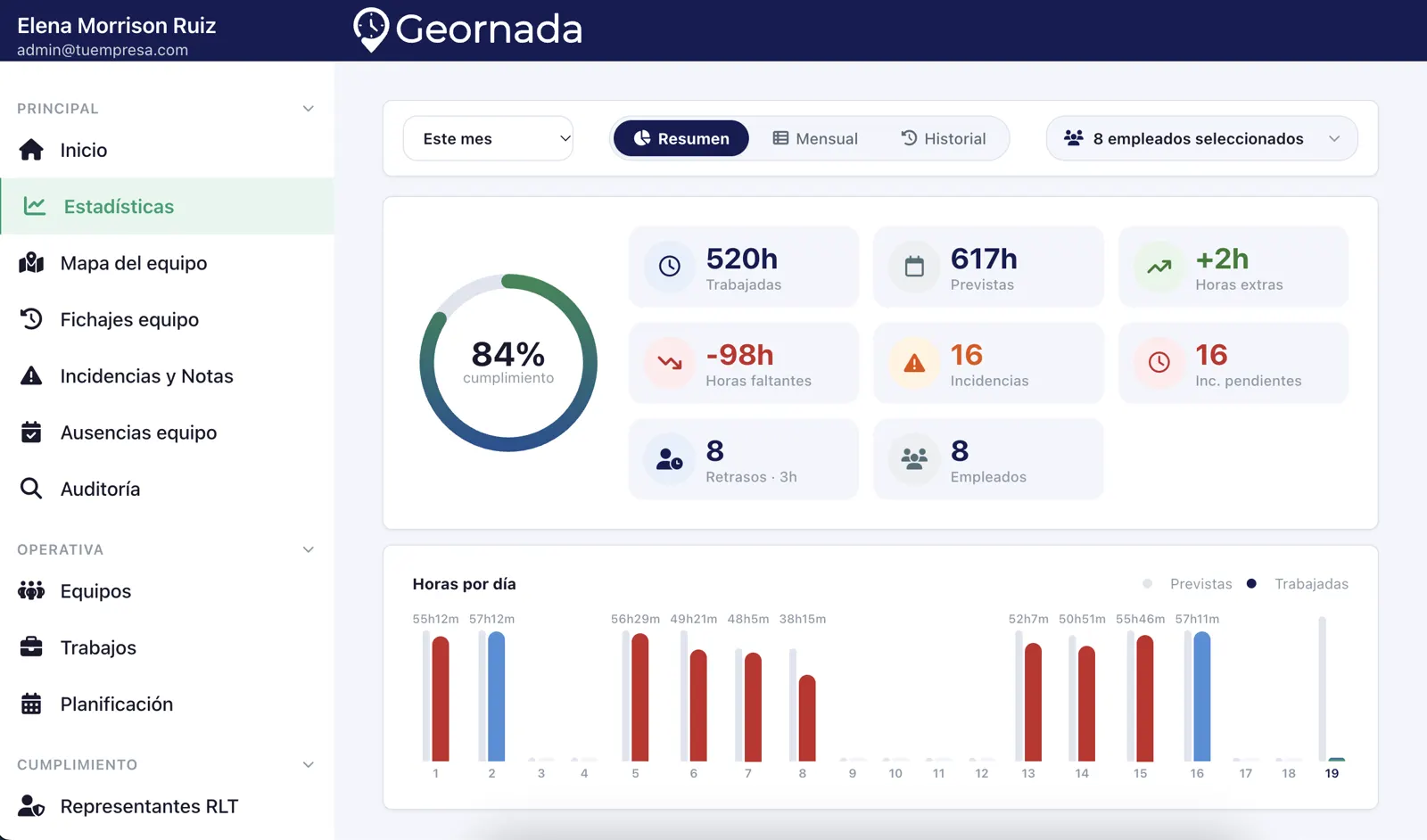The width and height of the screenshot is (1427, 840).
Task: Click calendar icon on Previstas card
Action: pyautogui.click(x=914, y=266)
